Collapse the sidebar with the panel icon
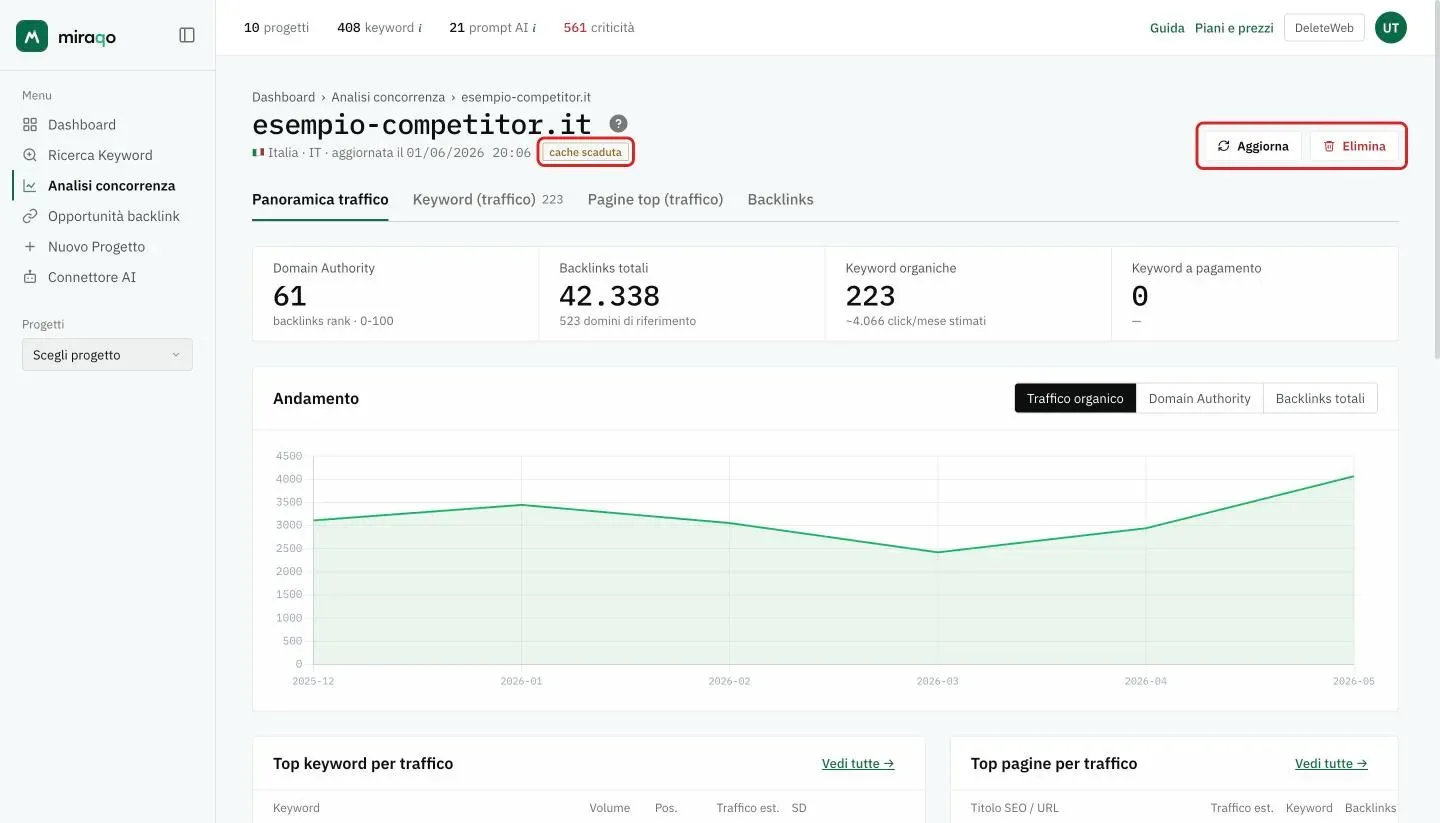 (x=187, y=35)
